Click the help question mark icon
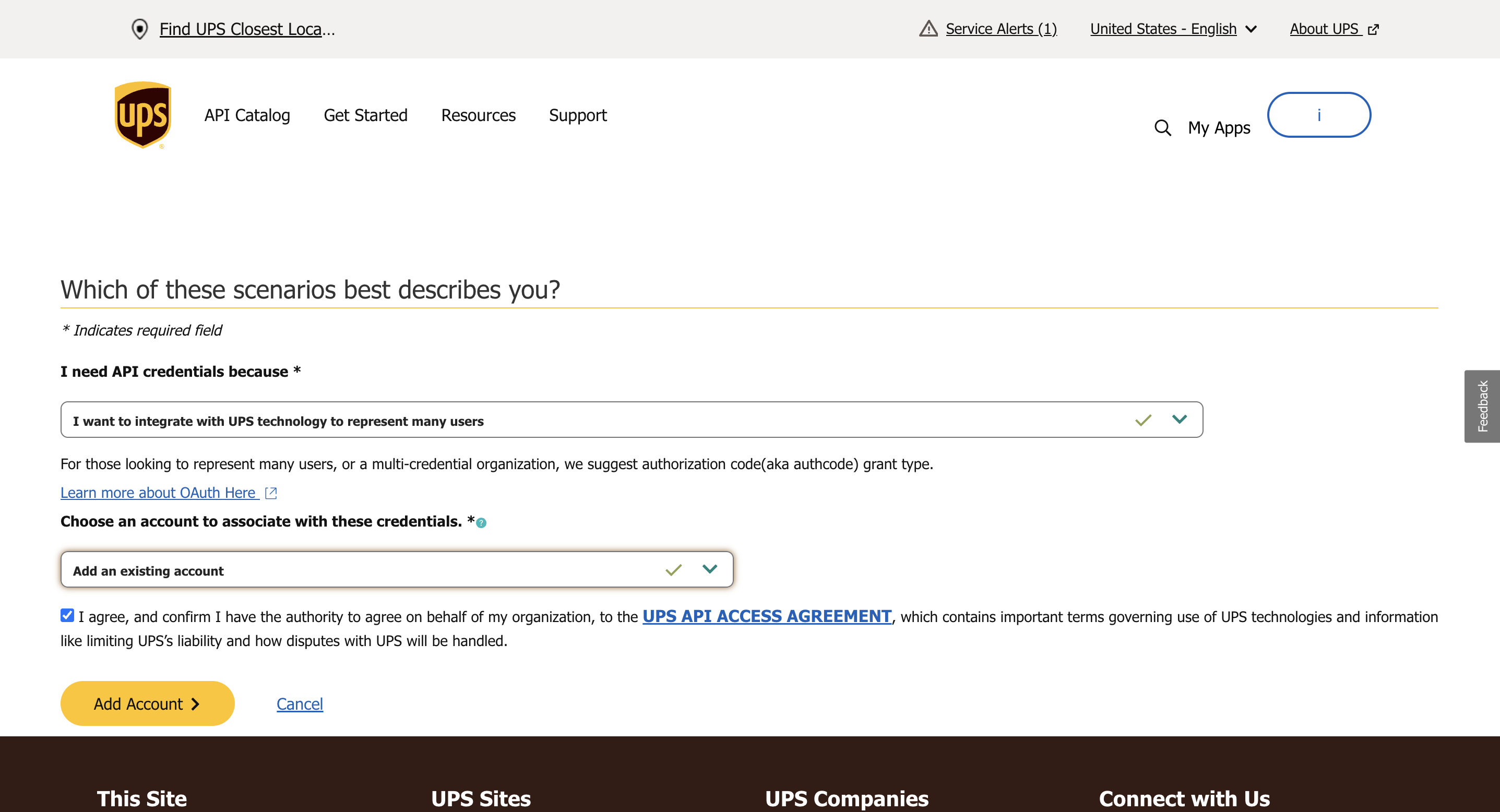Screen dimensions: 1500x812 tap(481, 523)
